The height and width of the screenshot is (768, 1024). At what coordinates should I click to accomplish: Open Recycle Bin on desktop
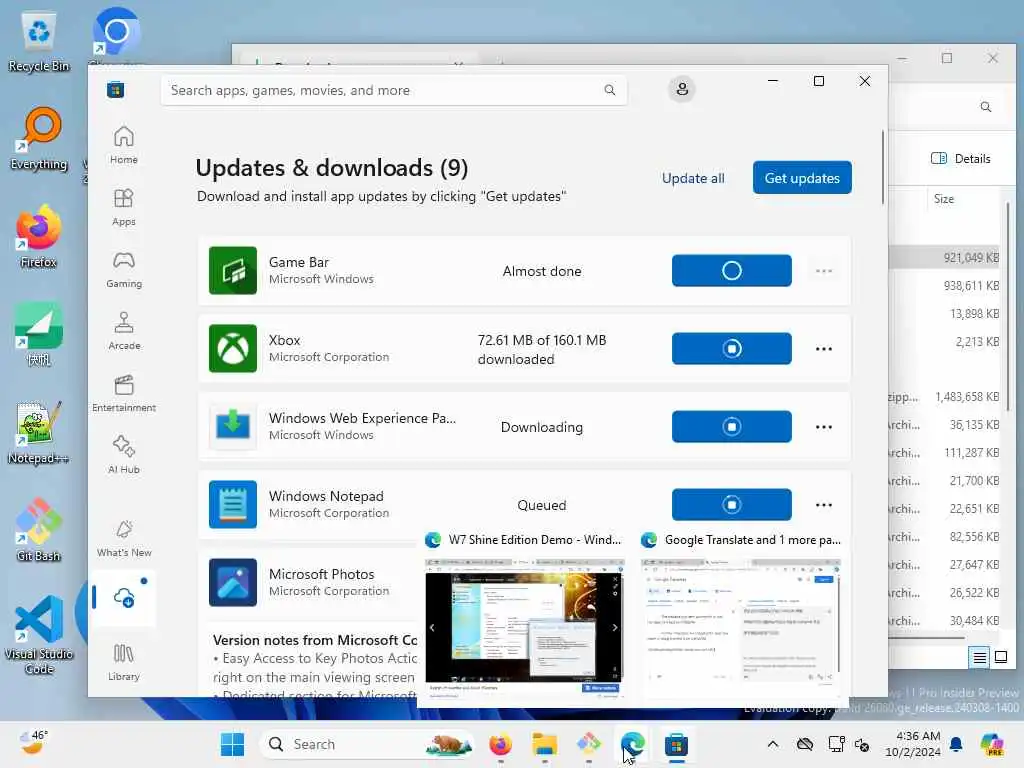point(39,40)
